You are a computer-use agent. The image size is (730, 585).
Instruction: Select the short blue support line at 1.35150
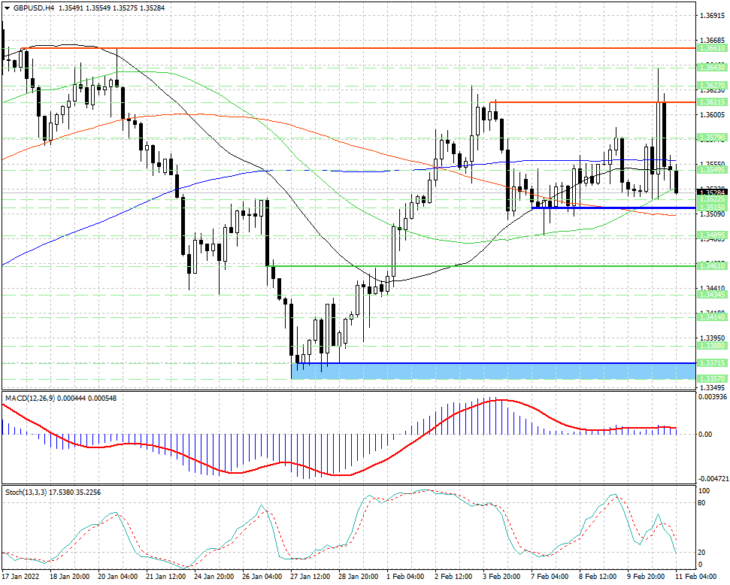point(614,208)
